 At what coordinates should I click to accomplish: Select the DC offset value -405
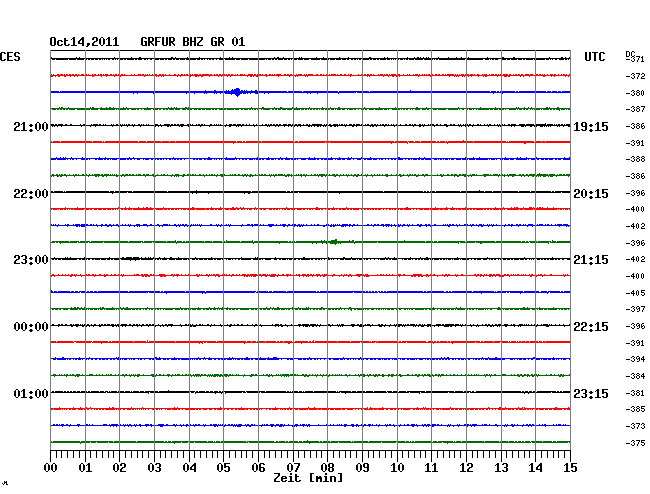(635, 293)
